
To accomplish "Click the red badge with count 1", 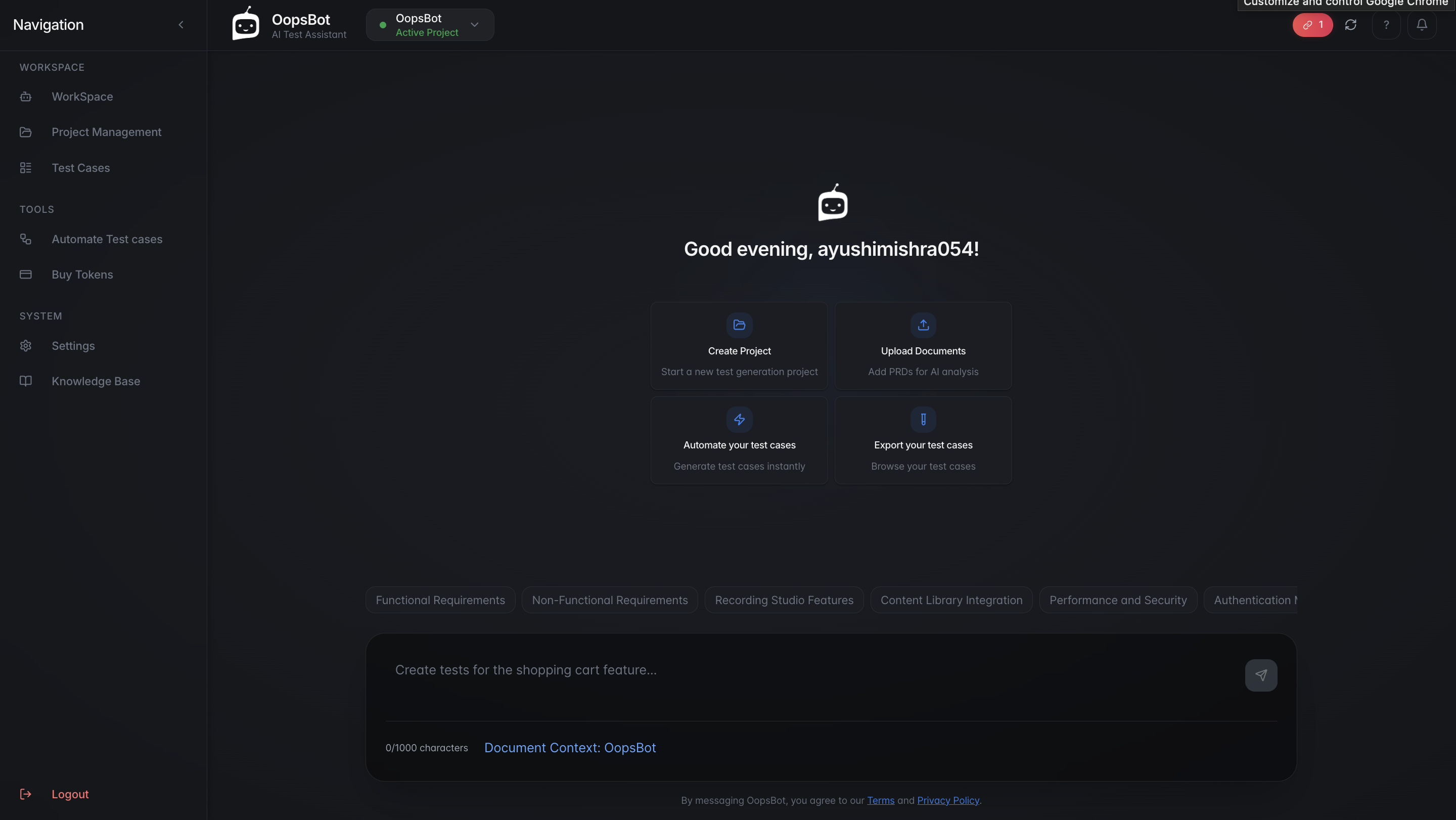I will point(1312,25).
